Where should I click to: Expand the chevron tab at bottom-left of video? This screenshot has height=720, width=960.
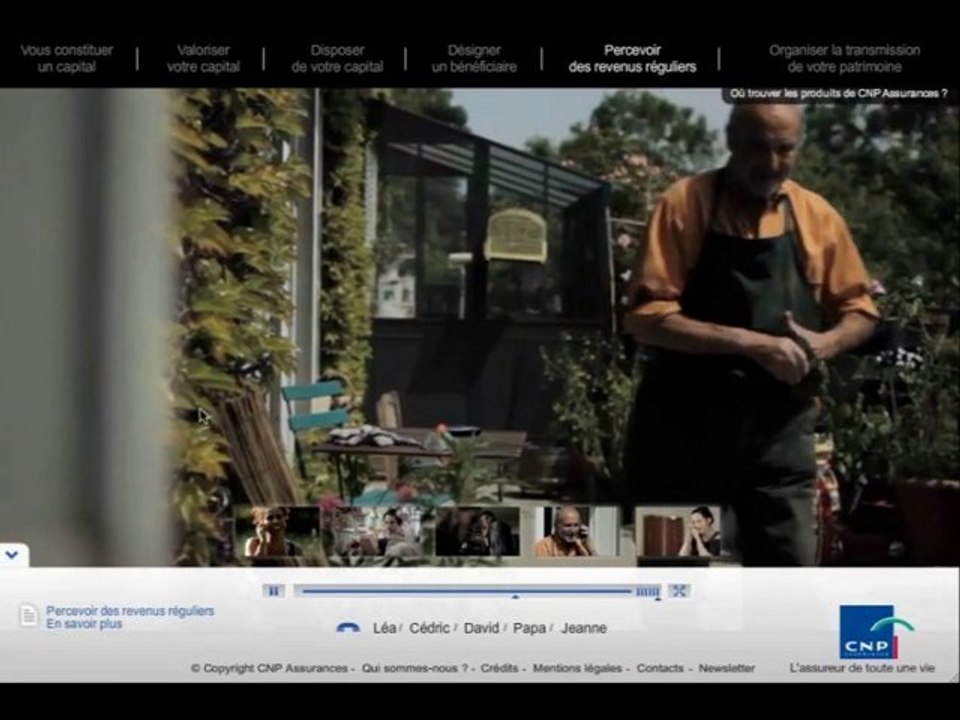click(x=13, y=555)
